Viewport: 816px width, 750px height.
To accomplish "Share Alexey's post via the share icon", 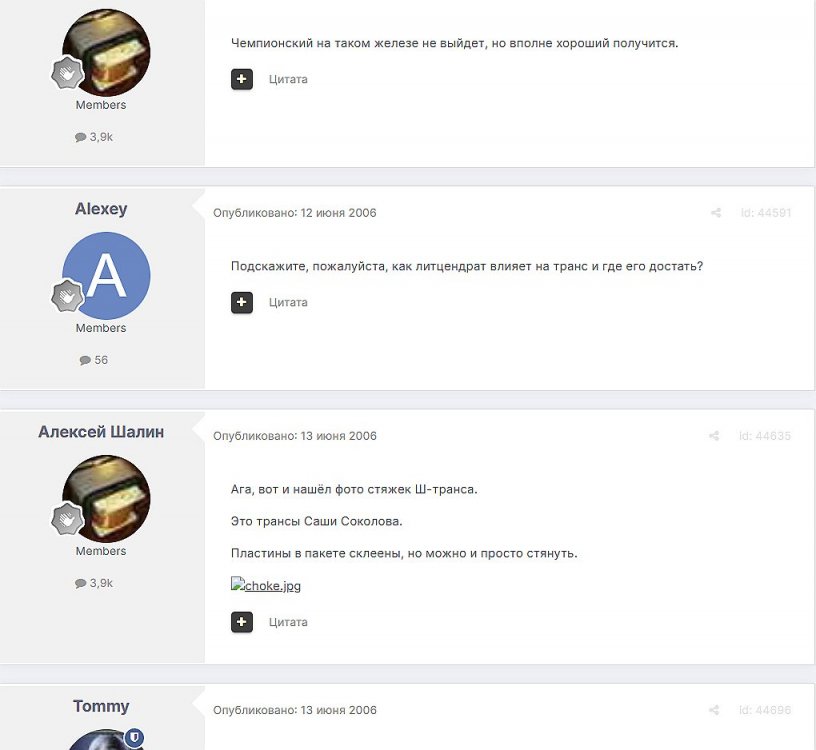I will pyautogui.click(x=716, y=213).
